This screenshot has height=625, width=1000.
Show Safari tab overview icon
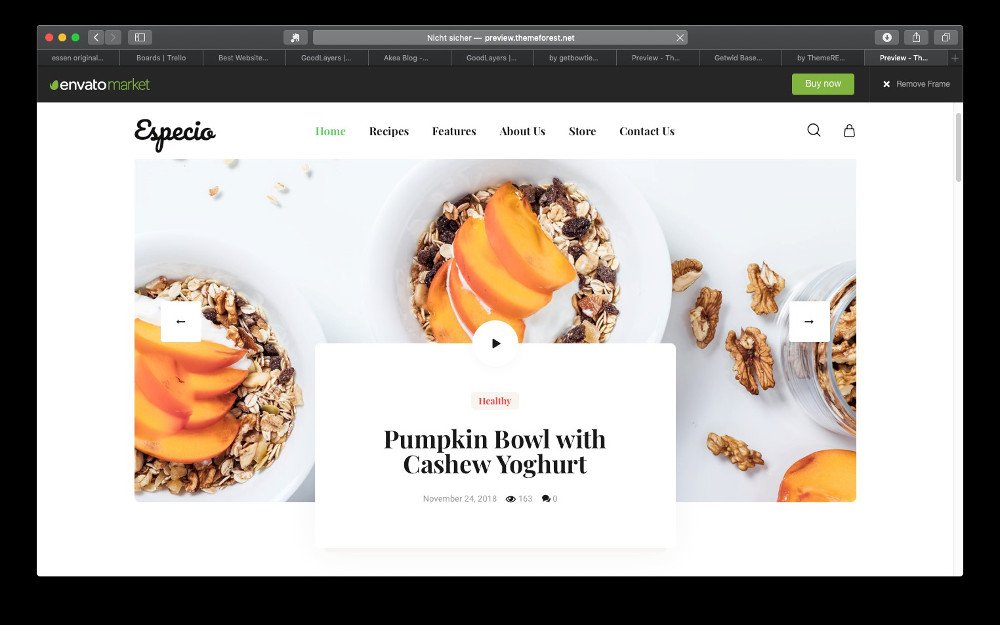click(946, 38)
